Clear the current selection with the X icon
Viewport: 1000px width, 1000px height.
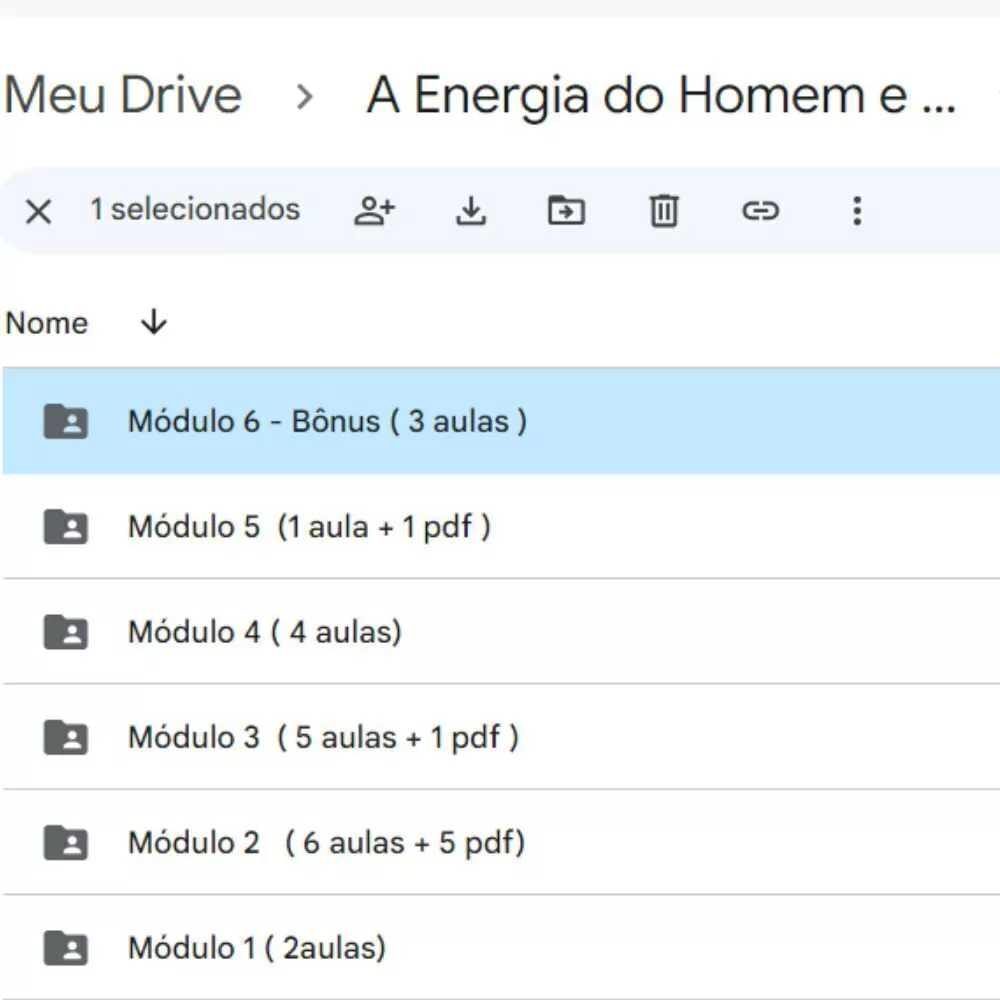38,211
